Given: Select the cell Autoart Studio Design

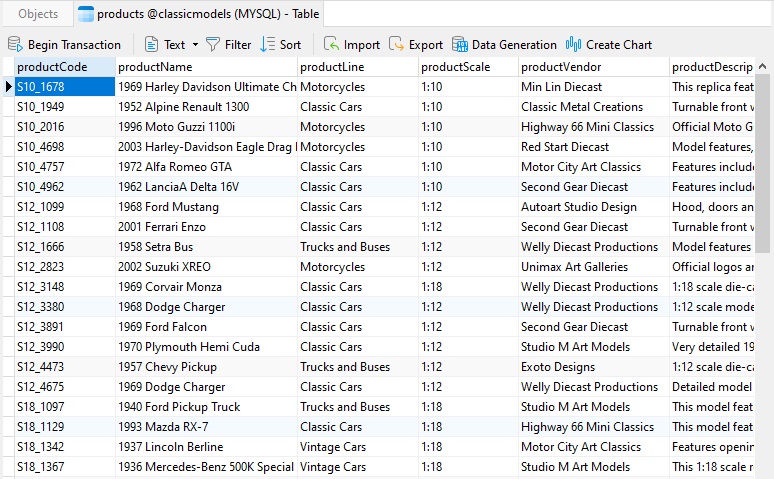Looking at the screenshot, I should tap(594, 207).
